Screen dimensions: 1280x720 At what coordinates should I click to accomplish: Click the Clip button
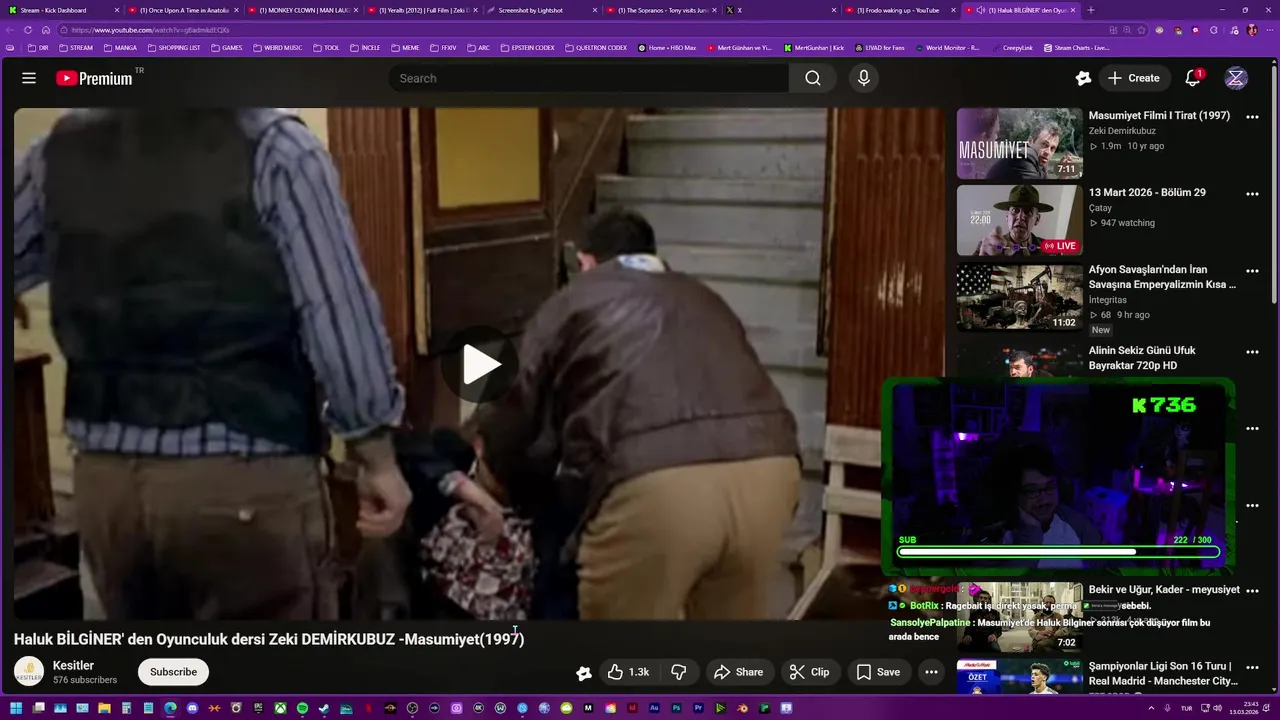[x=809, y=672]
